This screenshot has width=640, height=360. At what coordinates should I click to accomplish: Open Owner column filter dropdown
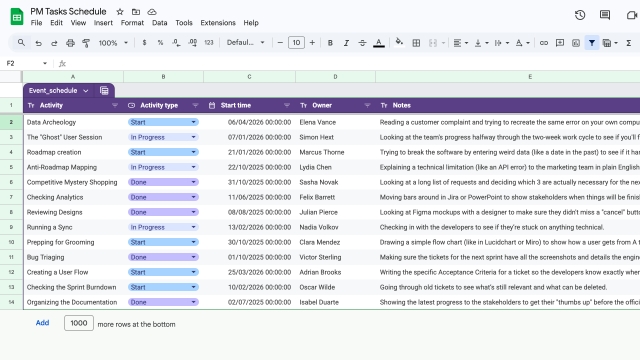367,105
